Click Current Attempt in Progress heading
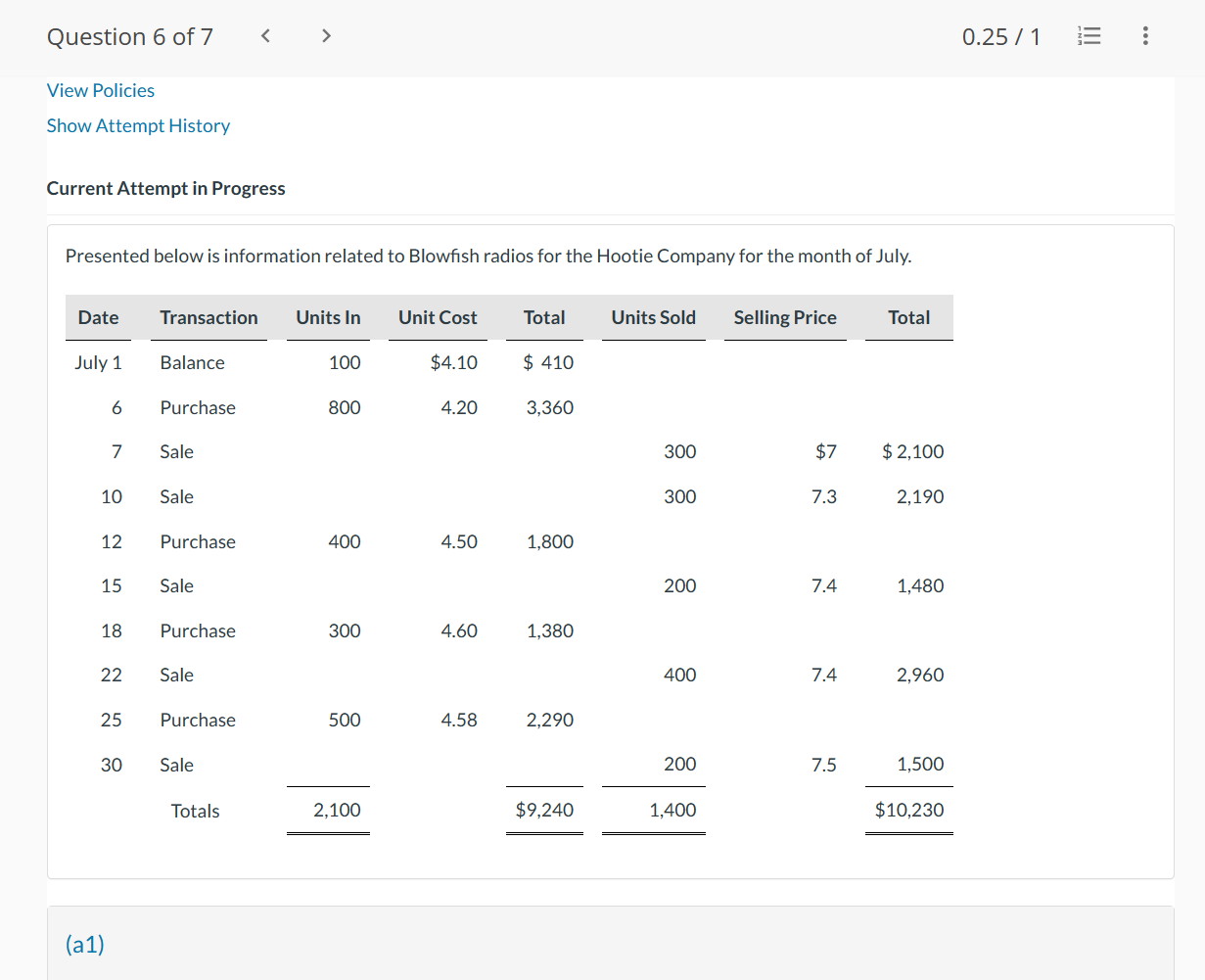1205x980 pixels. (x=166, y=188)
